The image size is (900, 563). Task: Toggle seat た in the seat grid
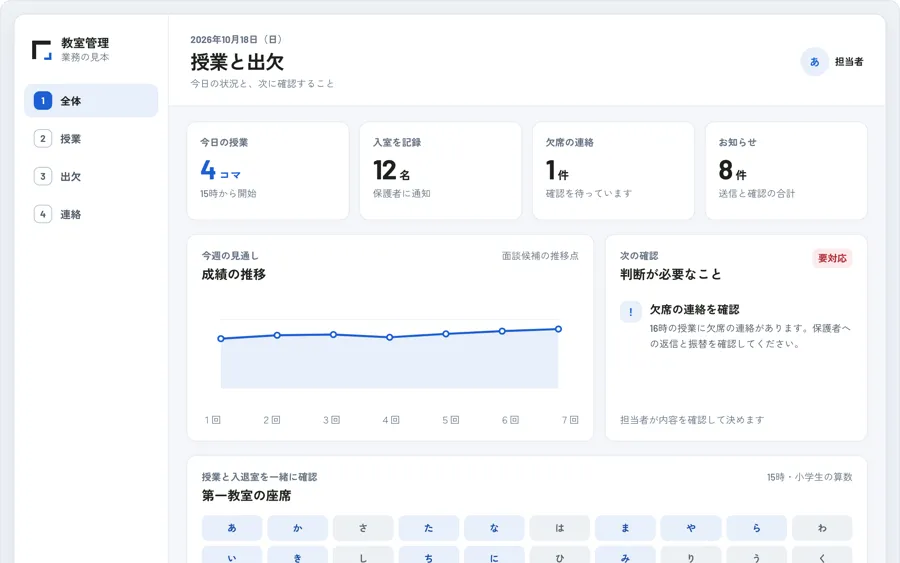(429, 528)
